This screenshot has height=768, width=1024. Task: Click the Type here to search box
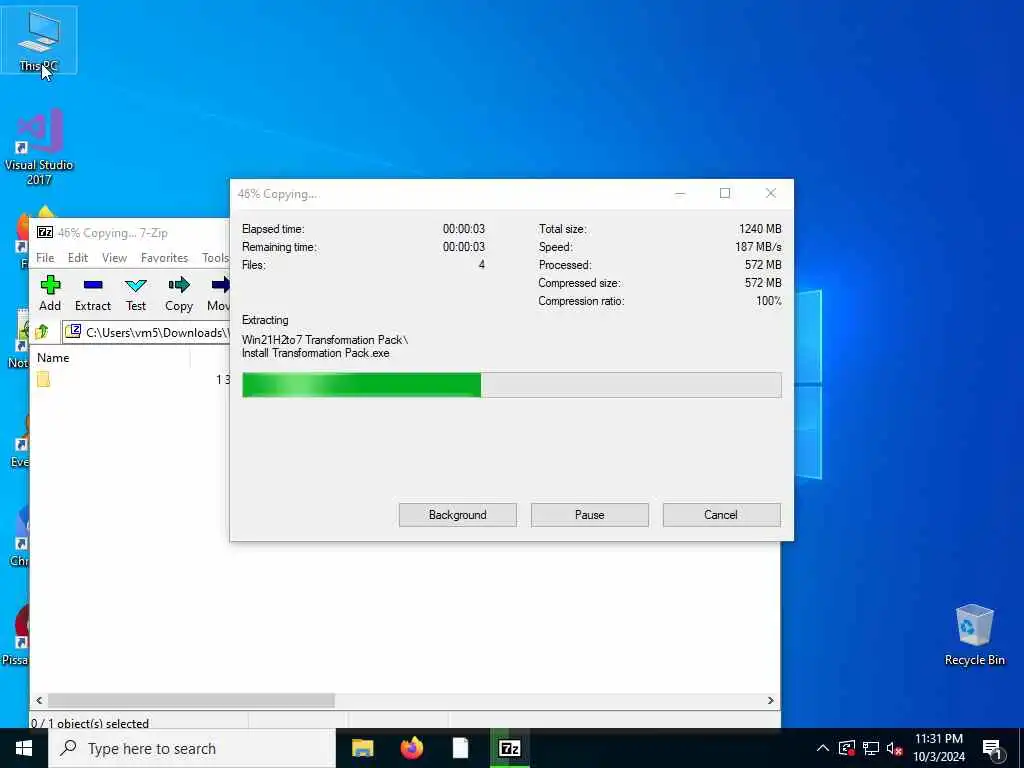coord(192,748)
